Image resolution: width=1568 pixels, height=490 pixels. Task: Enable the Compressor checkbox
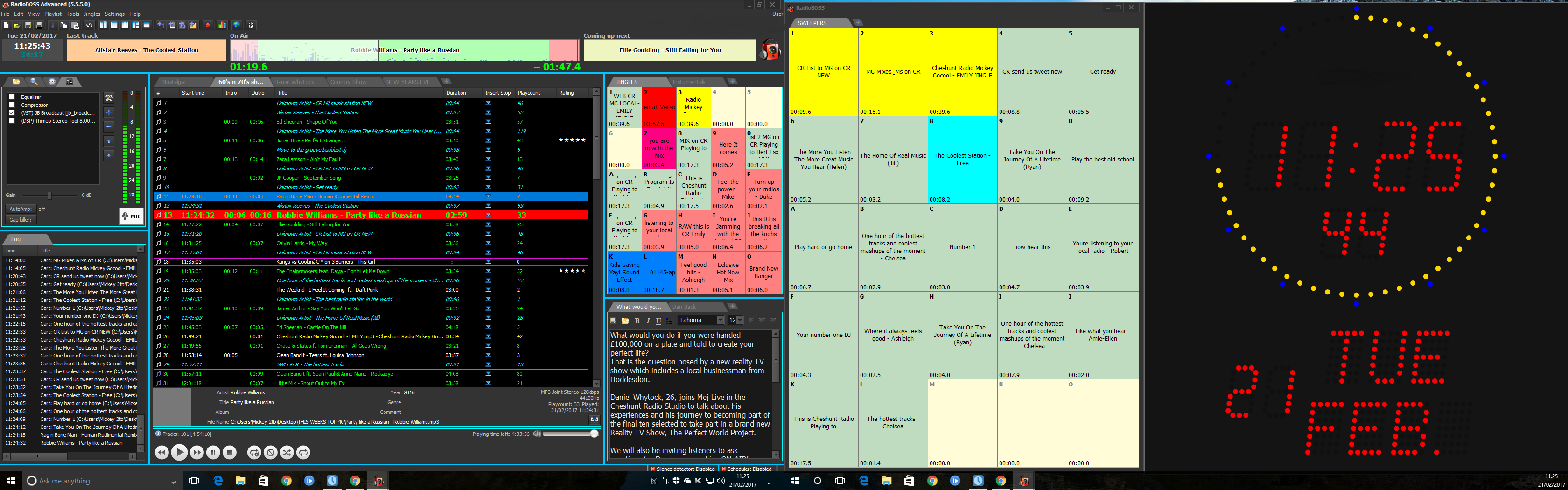pos(12,105)
